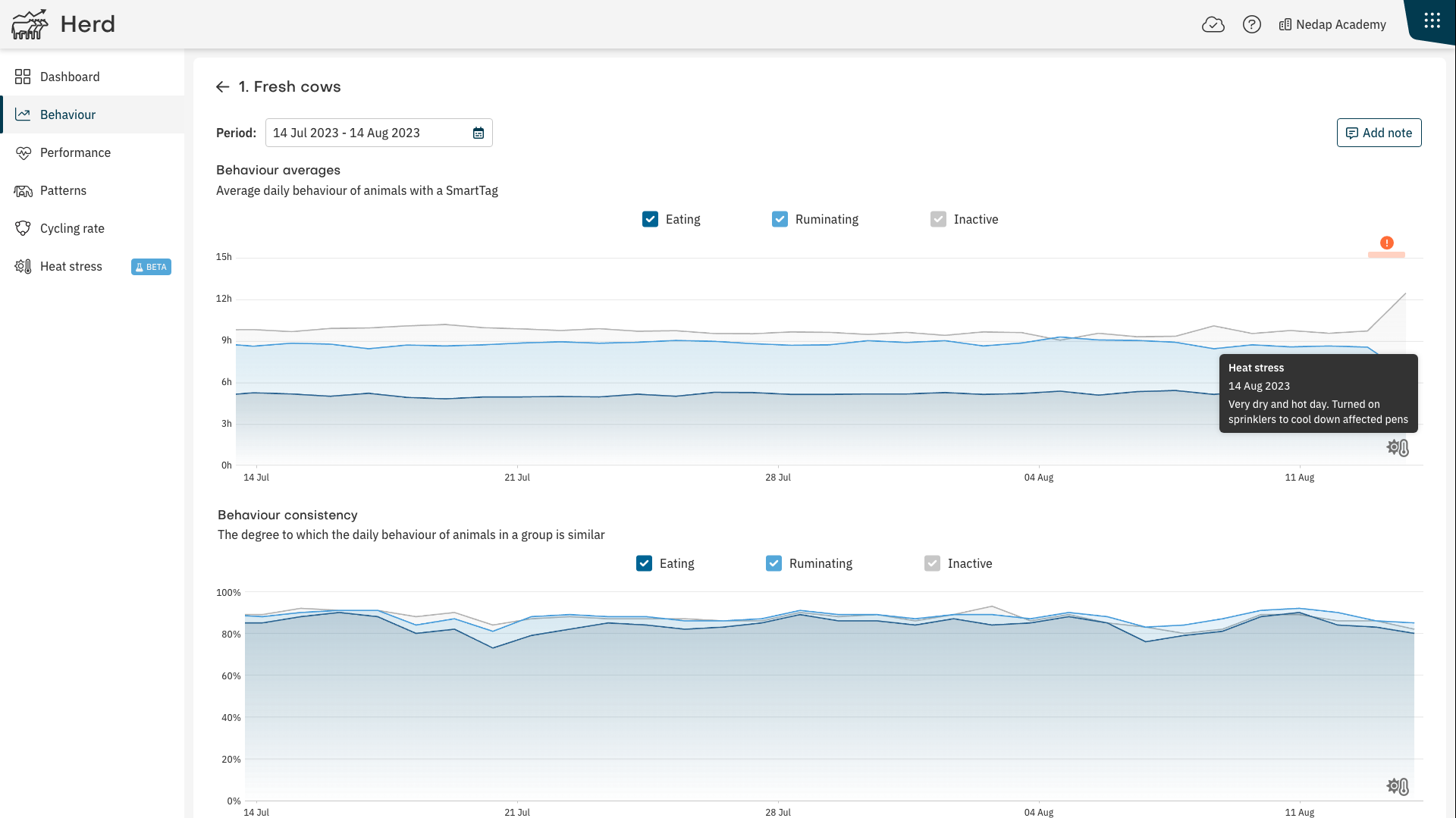Click the '21 Jul' label on averages chart
This screenshot has width=1456, height=818.
coord(517,478)
